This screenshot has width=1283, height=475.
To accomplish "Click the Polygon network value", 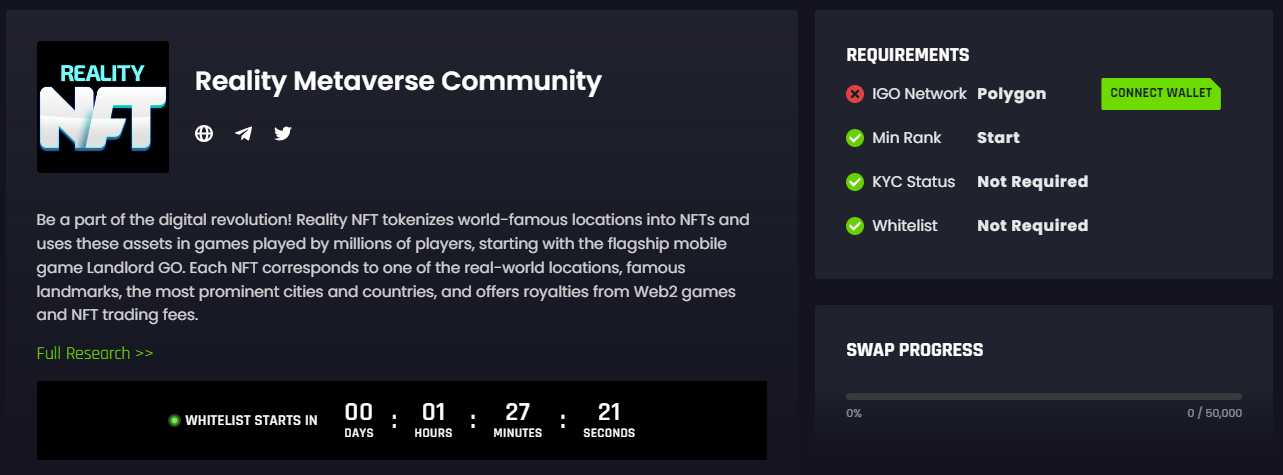I will [x=1011, y=94].
